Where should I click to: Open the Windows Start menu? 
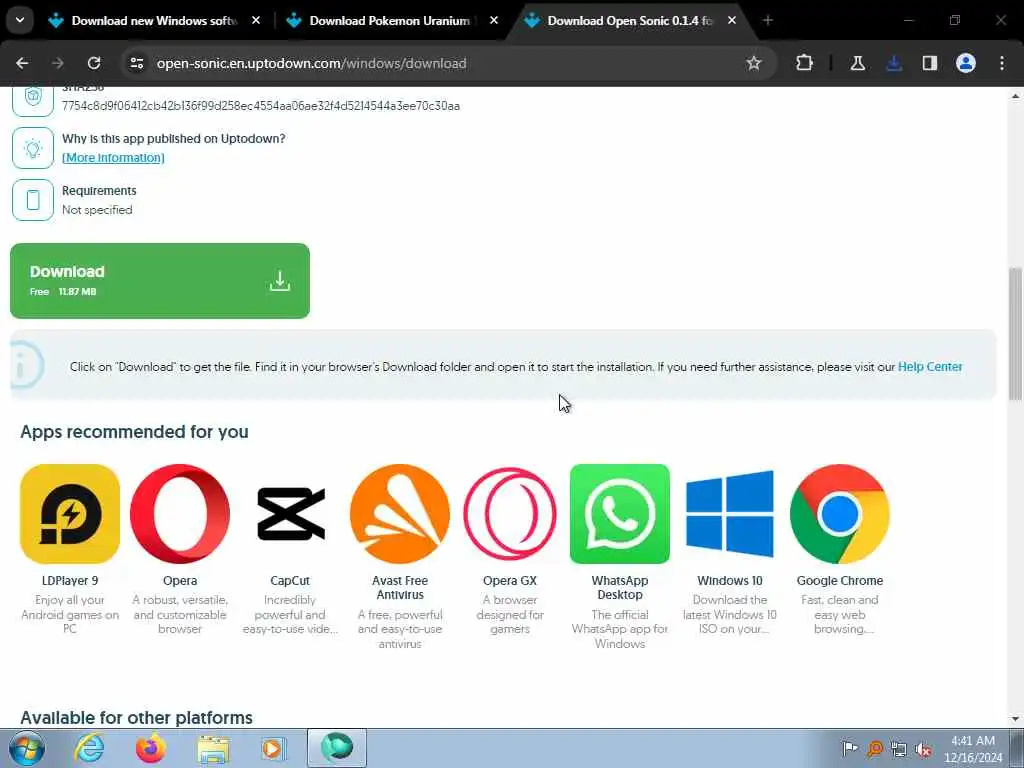tap(26, 748)
